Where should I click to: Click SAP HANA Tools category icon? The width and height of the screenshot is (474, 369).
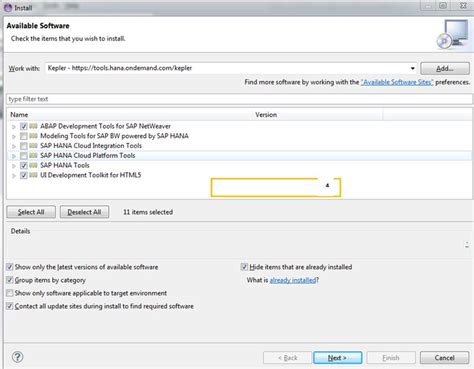click(x=33, y=165)
